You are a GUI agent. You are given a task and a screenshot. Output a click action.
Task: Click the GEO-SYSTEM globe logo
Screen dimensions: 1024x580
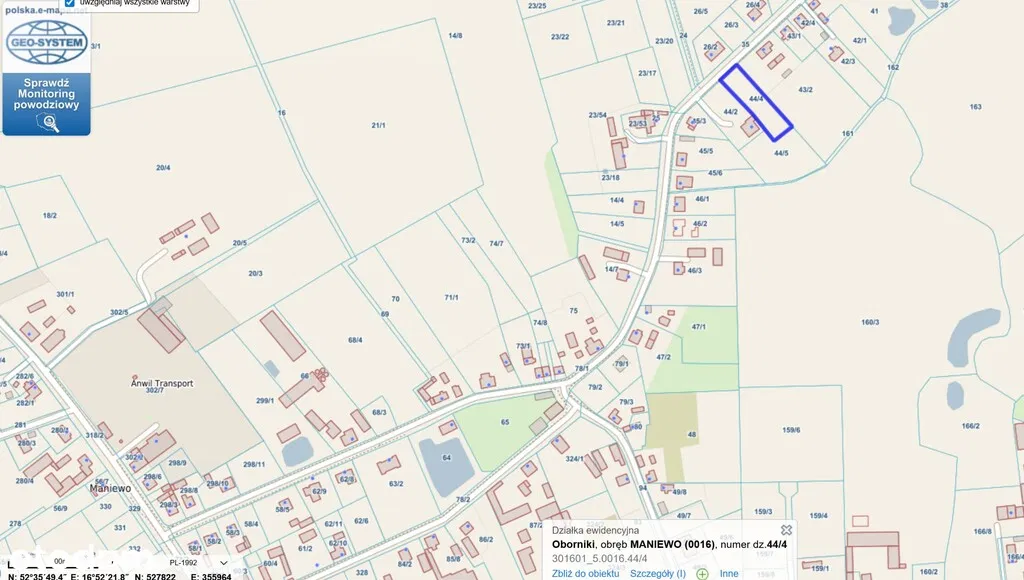coord(47,42)
